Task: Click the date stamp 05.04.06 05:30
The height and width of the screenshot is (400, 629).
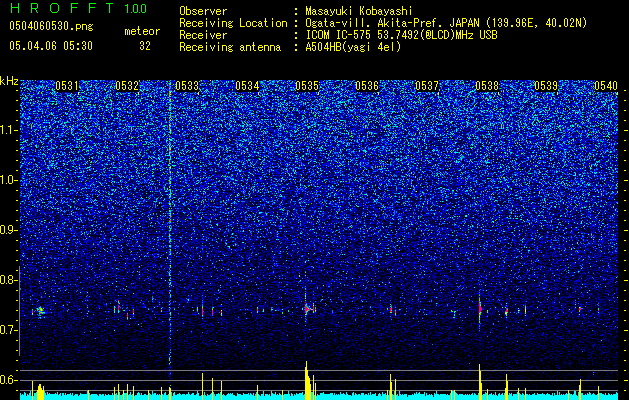Action: pos(51,46)
